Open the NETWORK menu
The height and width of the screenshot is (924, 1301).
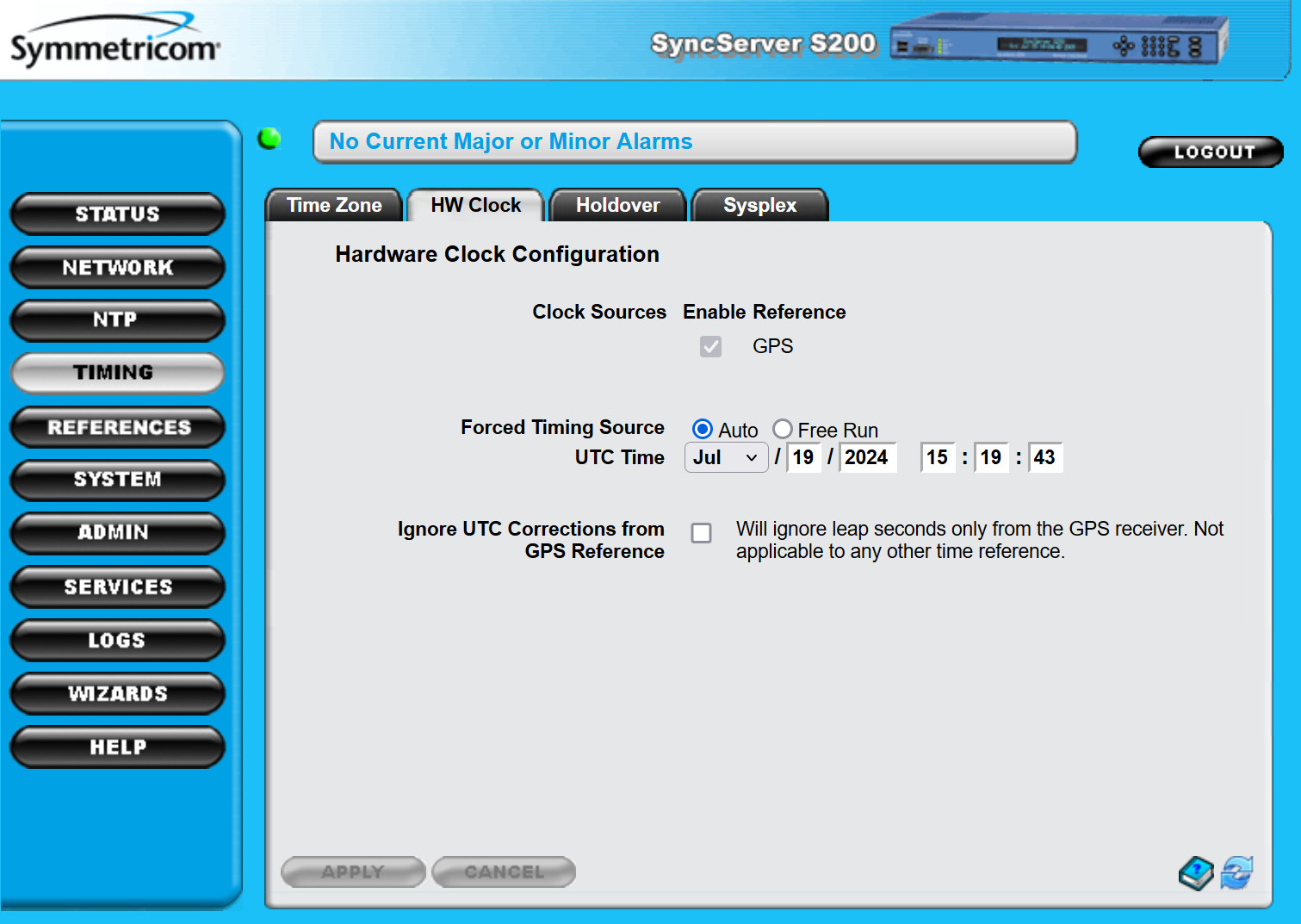click(x=117, y=267)
